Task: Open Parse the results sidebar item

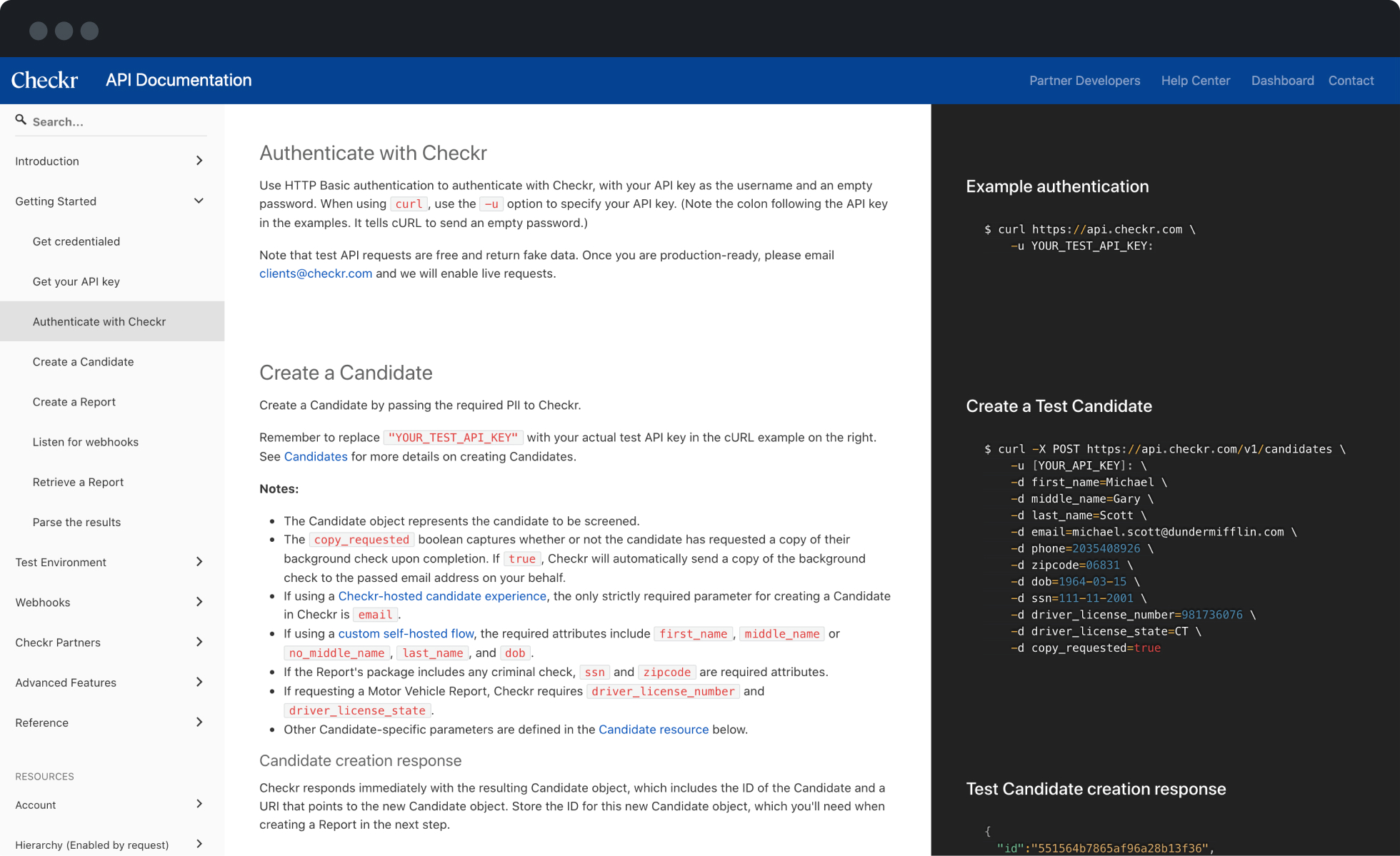Action: pos(77,522)
